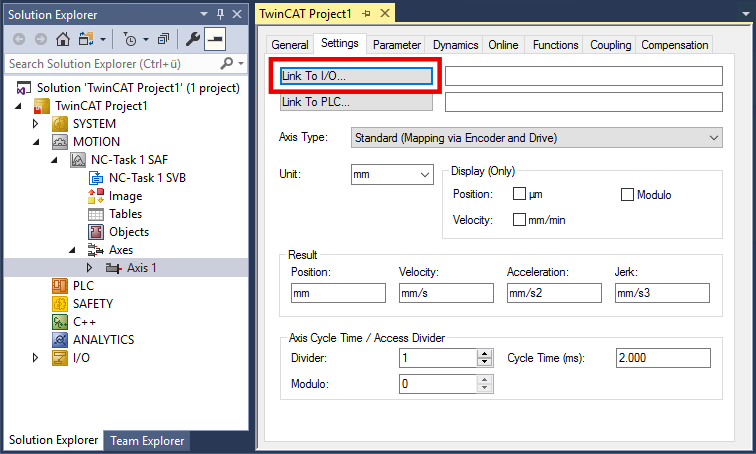The width and height of the screenshot is (756, 454).
Task: Click the TwinCAT Project1 project icon
Action: [x=41, y=106]
